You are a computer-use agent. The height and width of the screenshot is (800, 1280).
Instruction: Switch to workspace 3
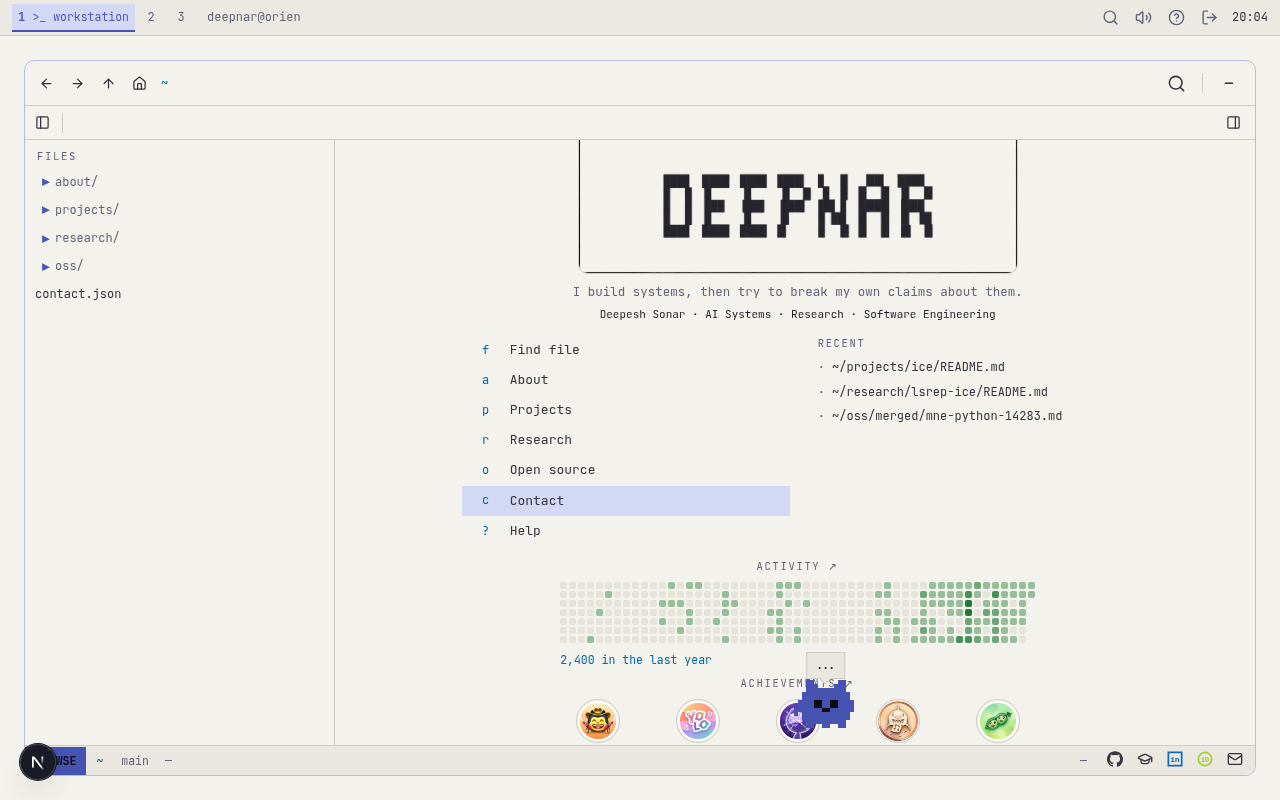point(181,17)
